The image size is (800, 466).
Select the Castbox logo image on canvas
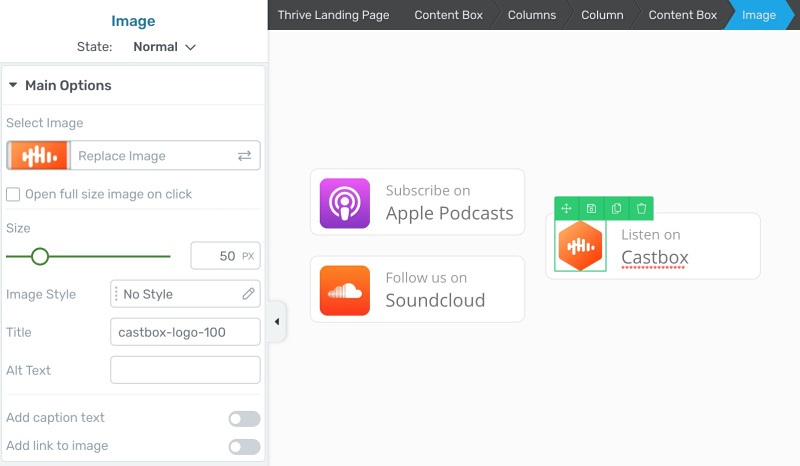[580, 246]
